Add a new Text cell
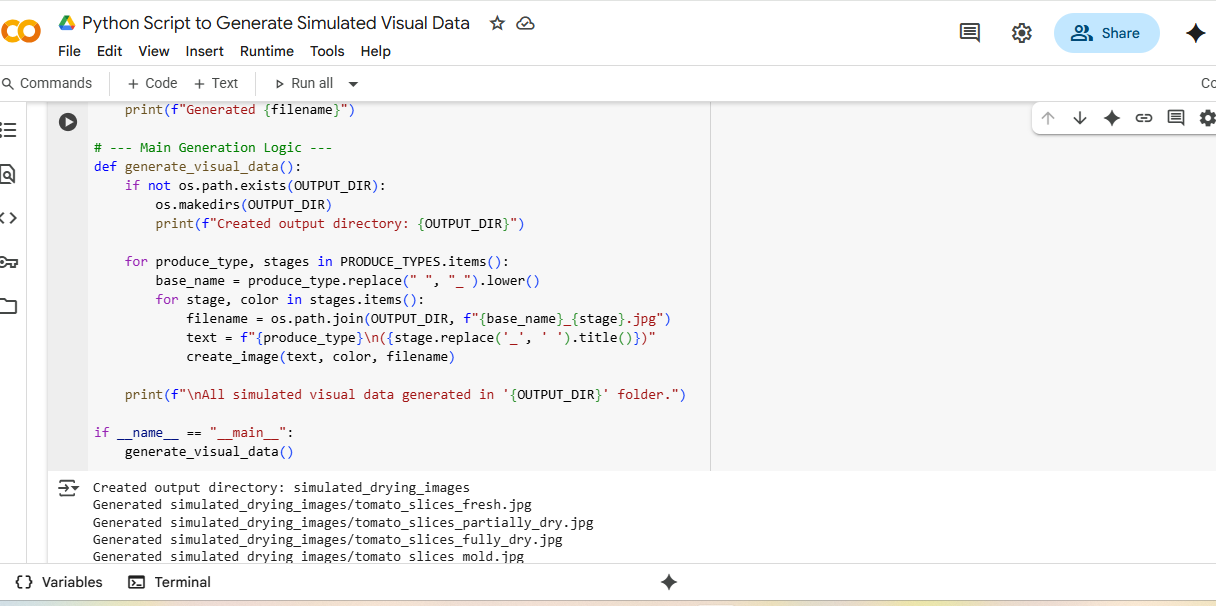 pos(216,83)
